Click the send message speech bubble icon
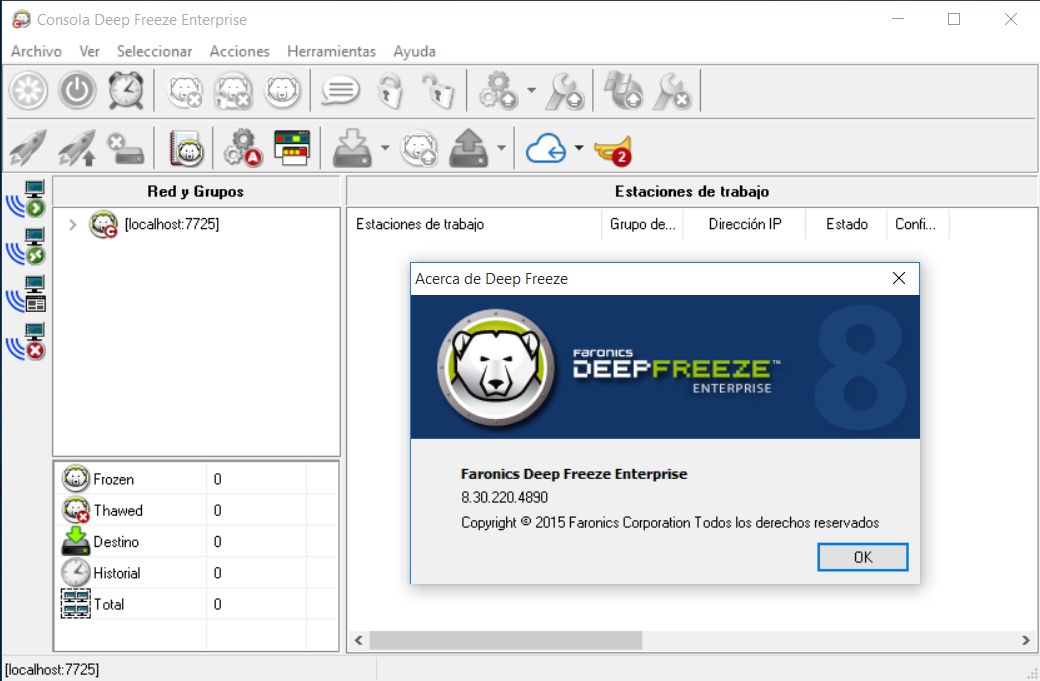The width and height of the screenshot is (1040, 681). [x=340, y=90]
